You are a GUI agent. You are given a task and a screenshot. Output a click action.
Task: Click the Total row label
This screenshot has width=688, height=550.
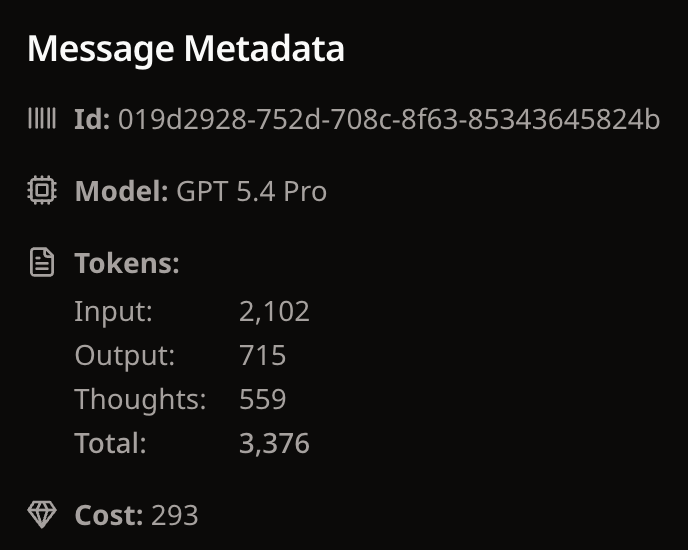[x=110, y=443]
